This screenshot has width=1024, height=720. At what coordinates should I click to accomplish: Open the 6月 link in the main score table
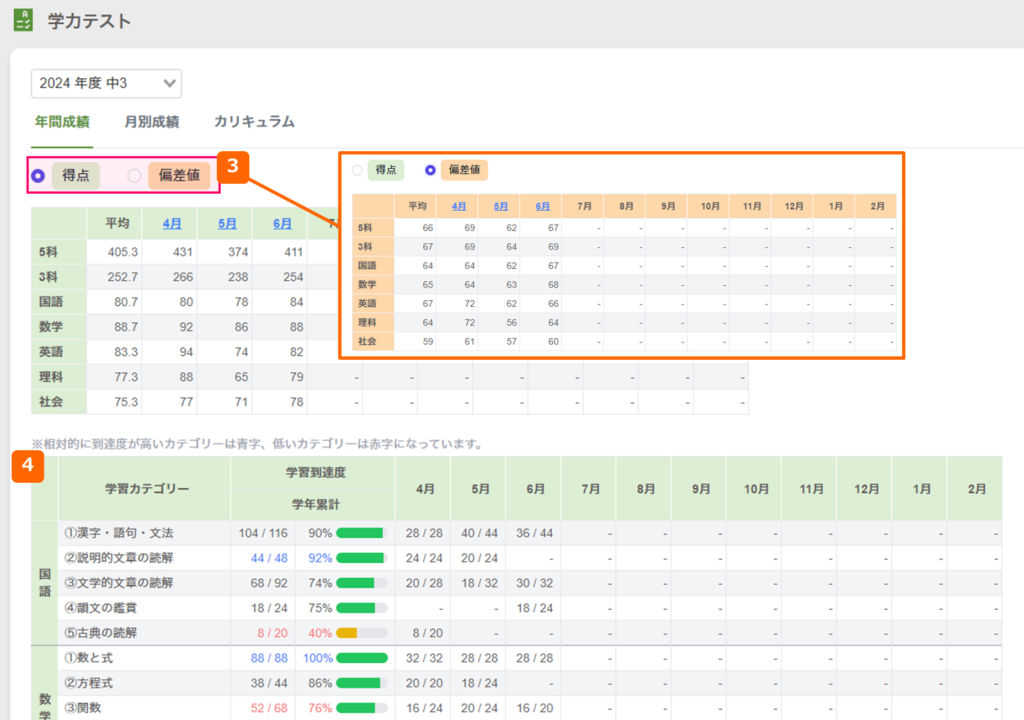[x=282, y=224]
